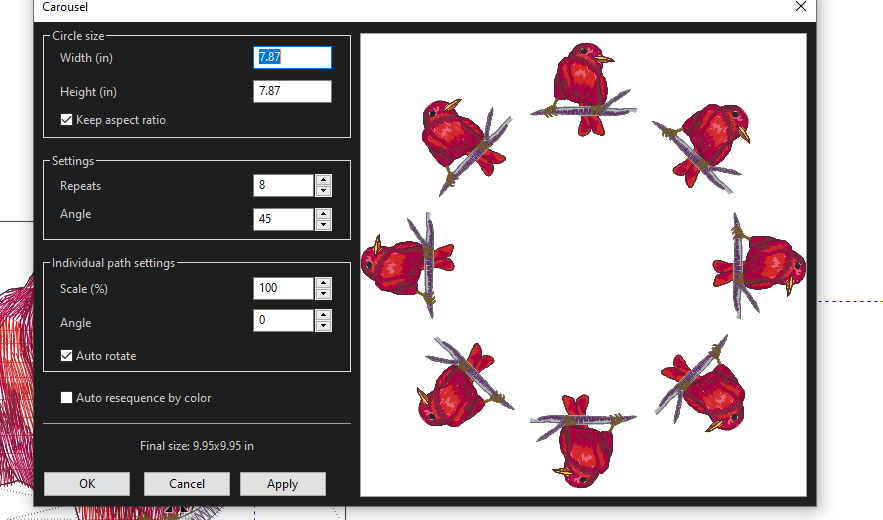This screenshot has width=883, height=520.
Task: Click the Keep aspect ratio label
Action: 121,119
